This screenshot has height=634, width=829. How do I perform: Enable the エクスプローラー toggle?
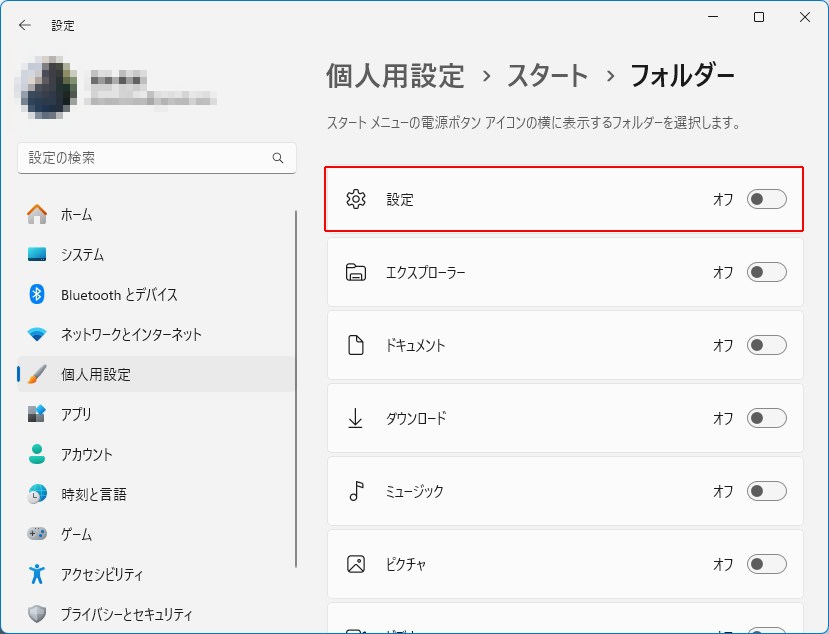coord(767,272)
